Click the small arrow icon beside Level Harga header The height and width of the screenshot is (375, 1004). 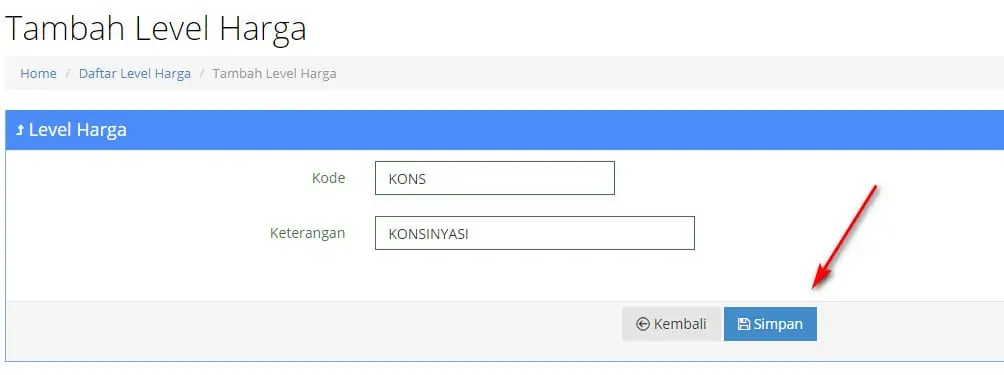pyautogui.click(x=20, y=131)
